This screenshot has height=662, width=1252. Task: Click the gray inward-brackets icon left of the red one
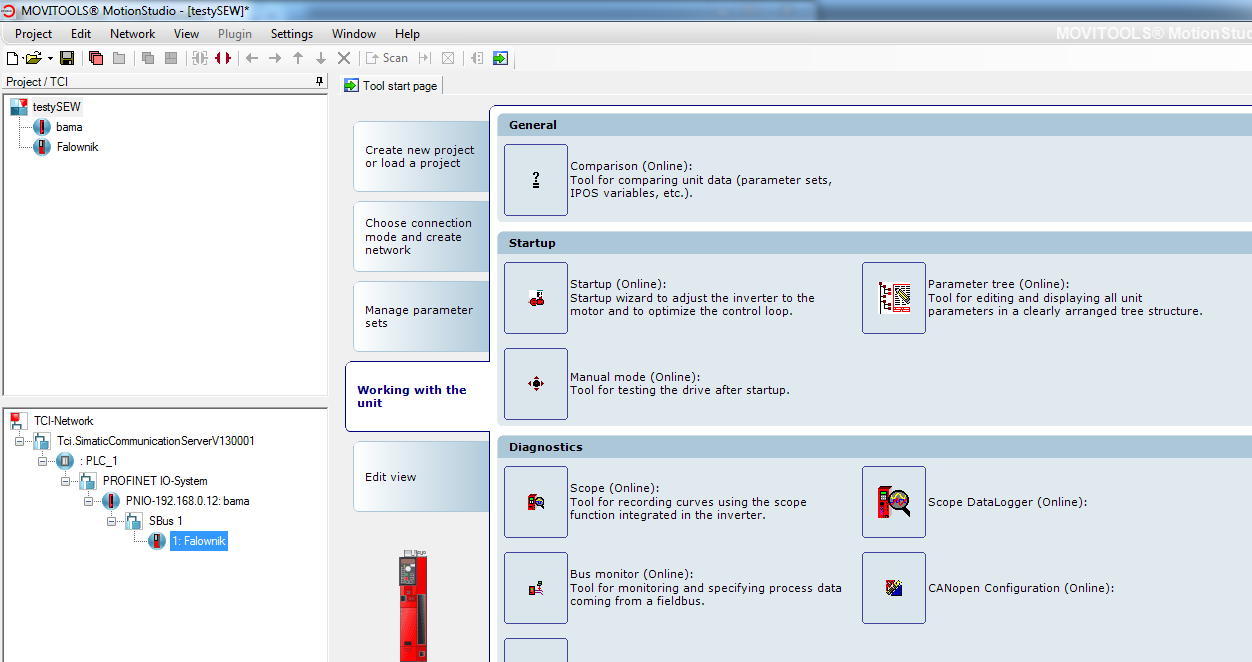coord(200,58)
